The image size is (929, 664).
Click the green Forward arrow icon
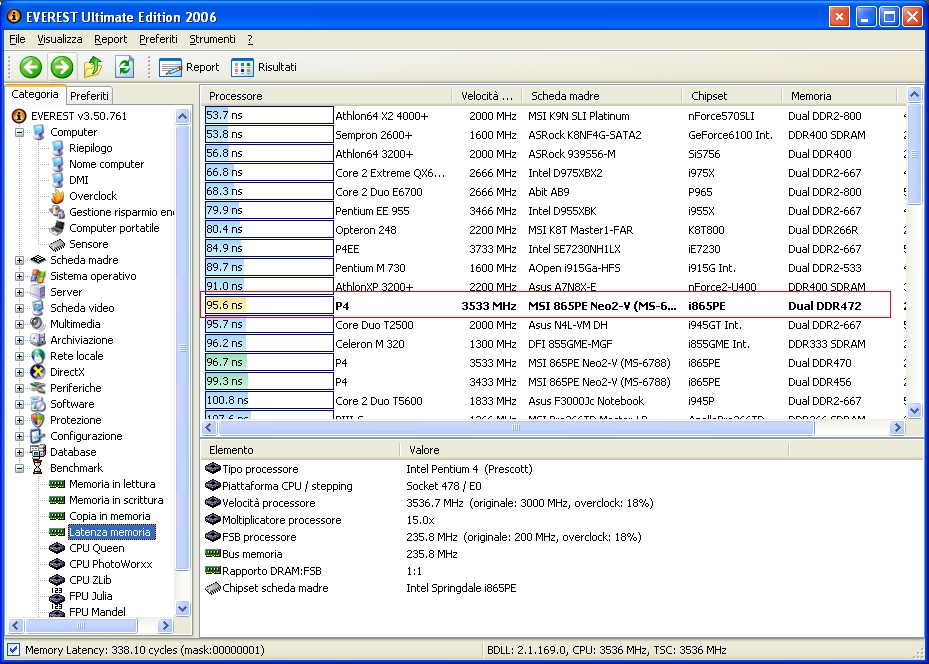pos(62,67)
